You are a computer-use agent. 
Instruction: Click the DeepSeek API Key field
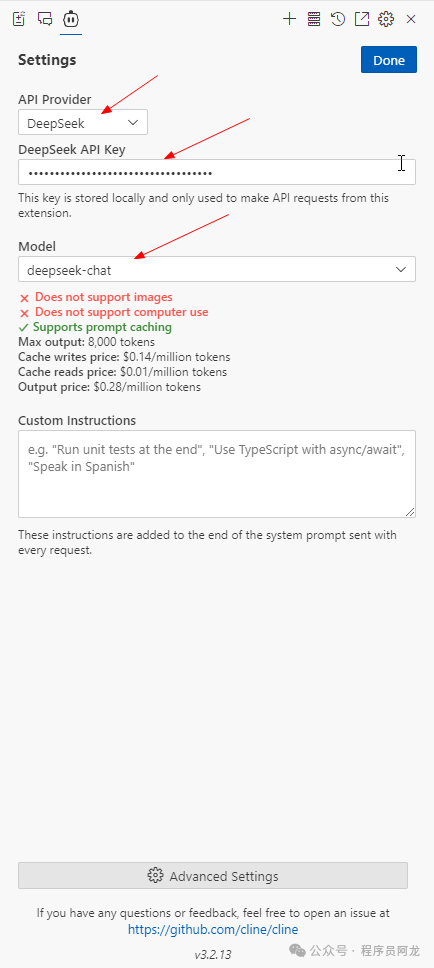point(217,172)
